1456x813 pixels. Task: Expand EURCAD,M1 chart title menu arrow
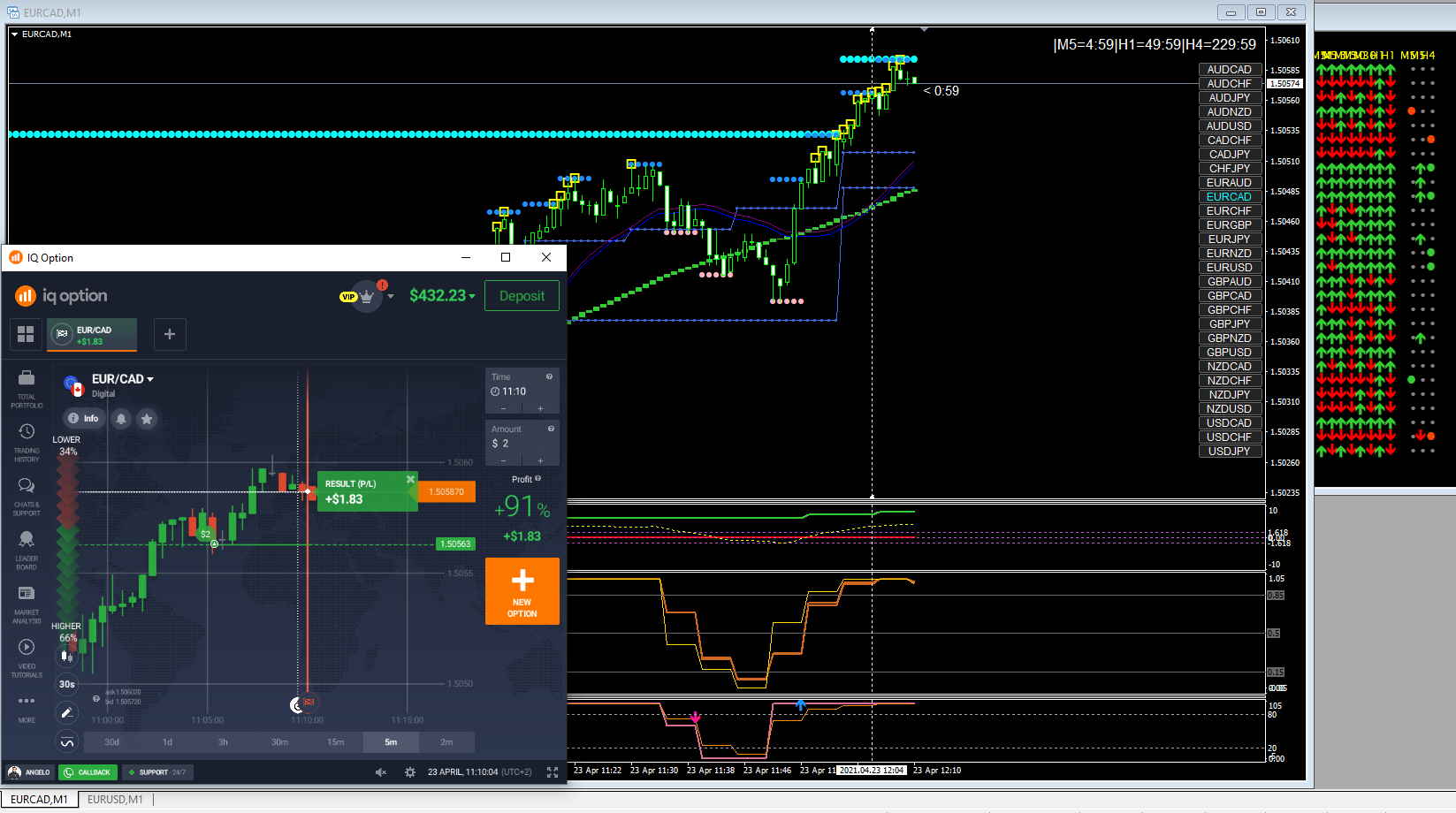(15, 34)
